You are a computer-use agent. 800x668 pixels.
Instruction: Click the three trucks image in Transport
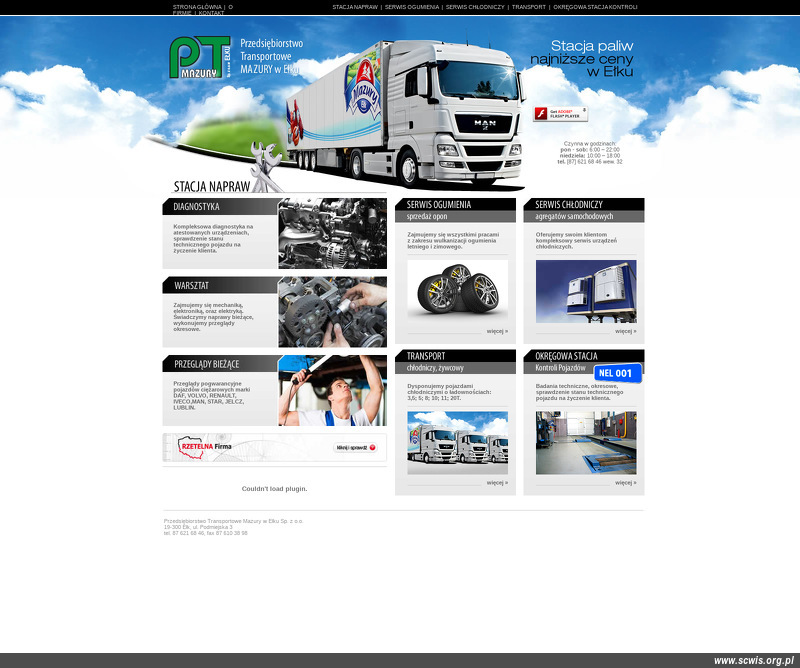click(458, 443)
